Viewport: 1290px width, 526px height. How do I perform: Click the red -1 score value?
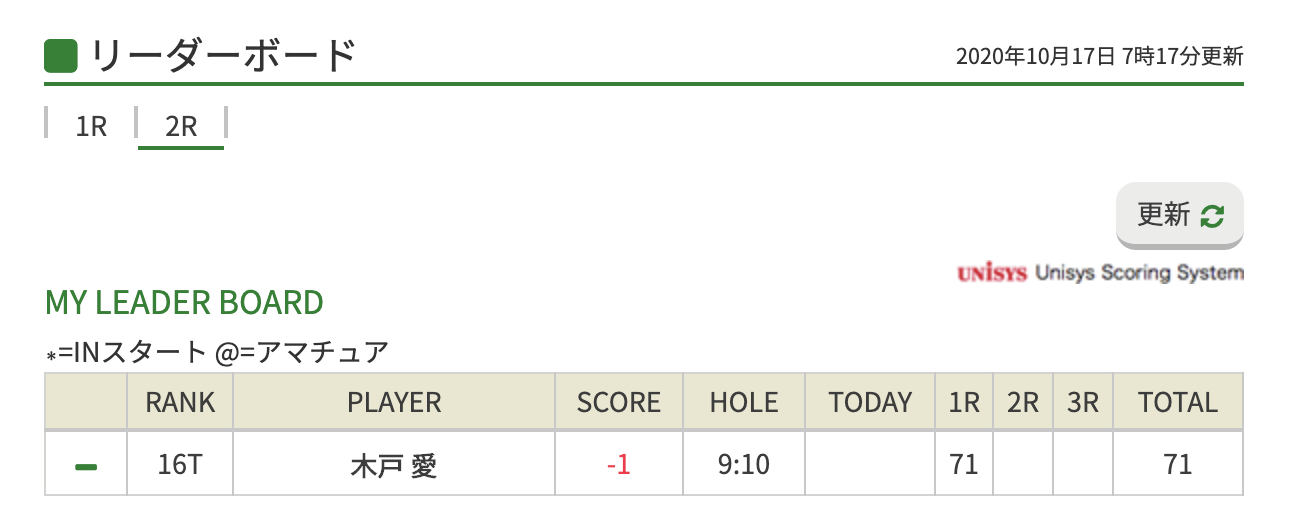coord(619,465)
